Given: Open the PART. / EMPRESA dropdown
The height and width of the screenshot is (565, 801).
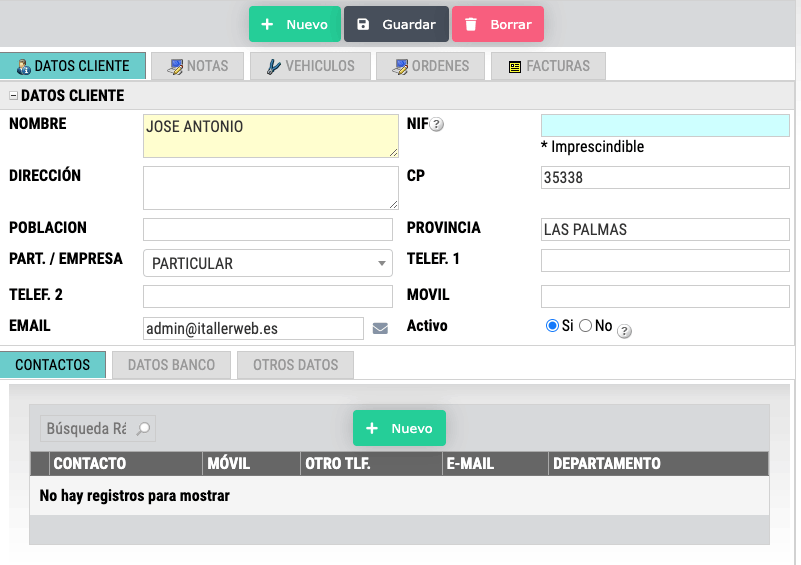Looking at the screenshot, I should (x=268, y=264).
